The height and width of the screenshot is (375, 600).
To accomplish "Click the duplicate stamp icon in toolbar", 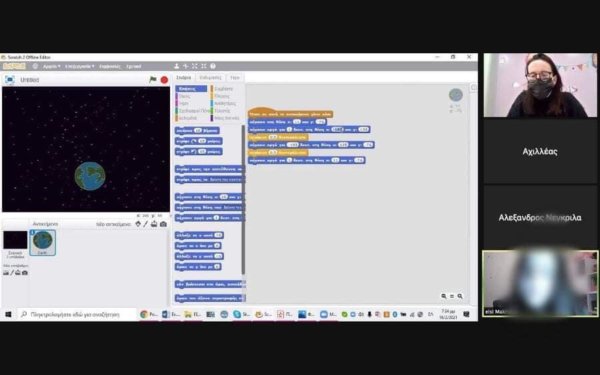I will (x=176, y=66).
